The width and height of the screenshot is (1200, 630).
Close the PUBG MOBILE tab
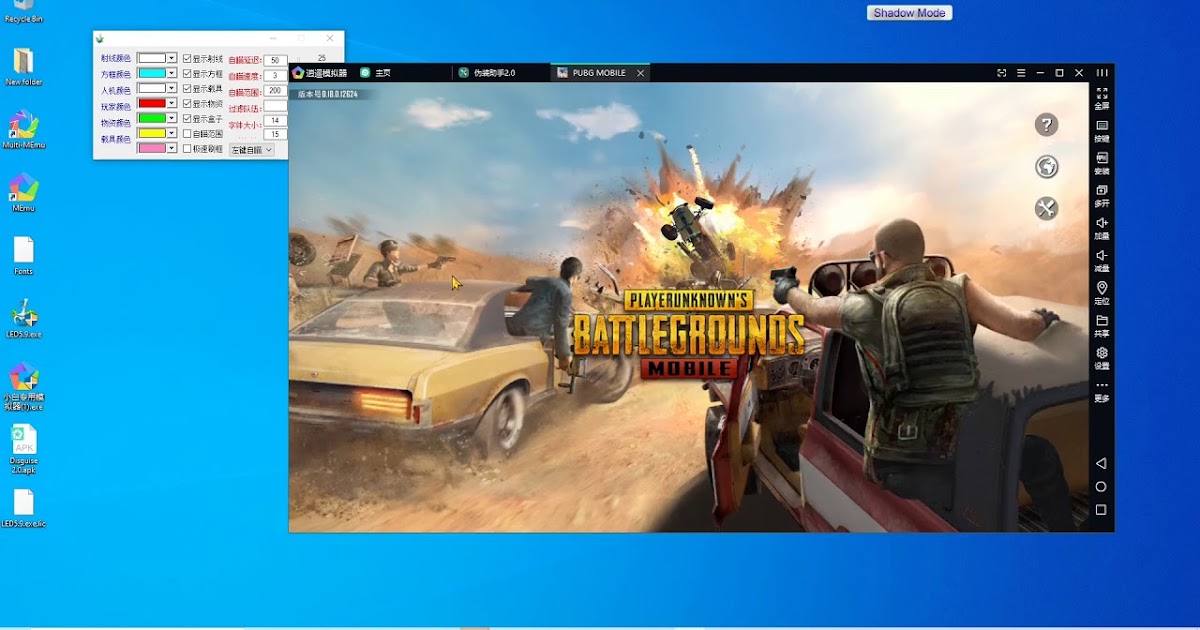pos(641,73)
